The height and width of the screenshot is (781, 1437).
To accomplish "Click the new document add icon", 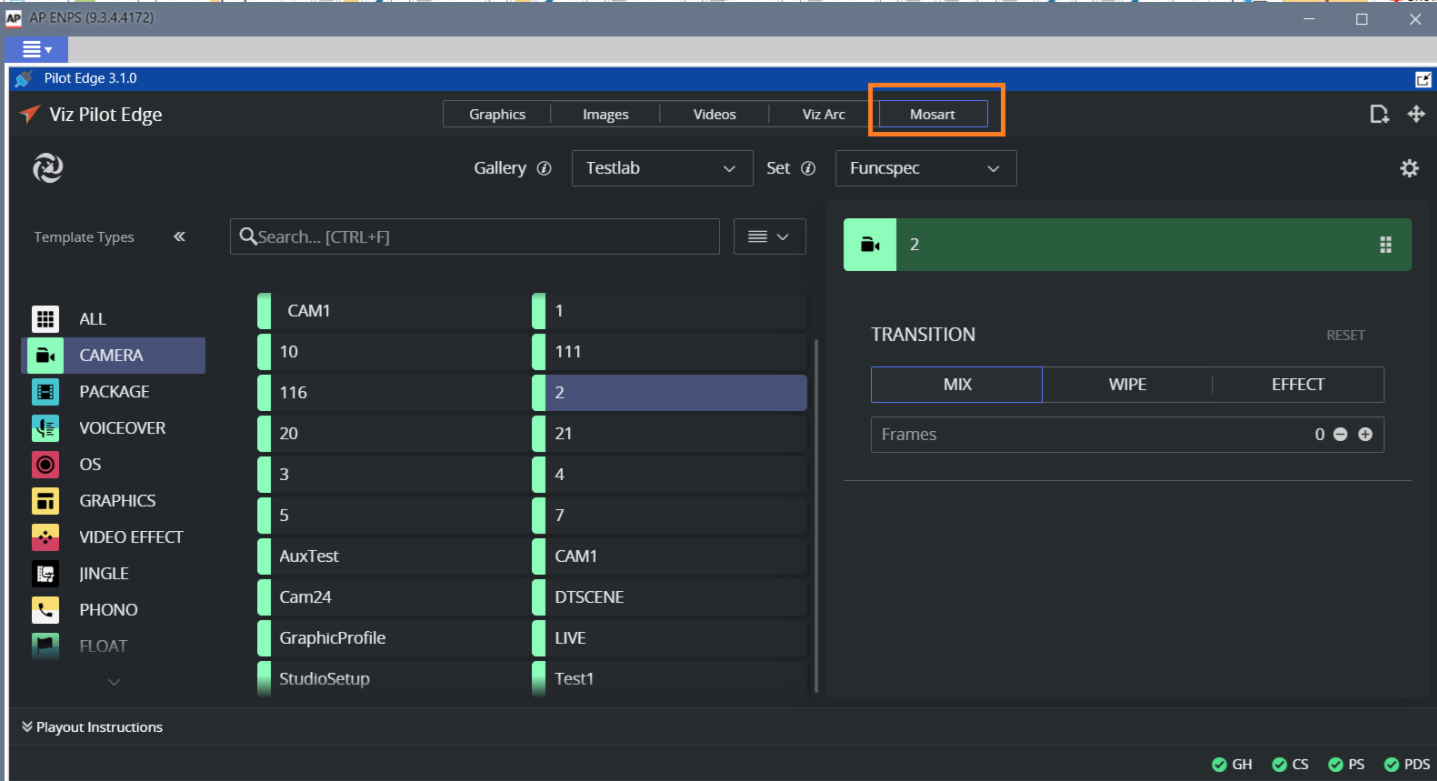I will (1380, 114).
